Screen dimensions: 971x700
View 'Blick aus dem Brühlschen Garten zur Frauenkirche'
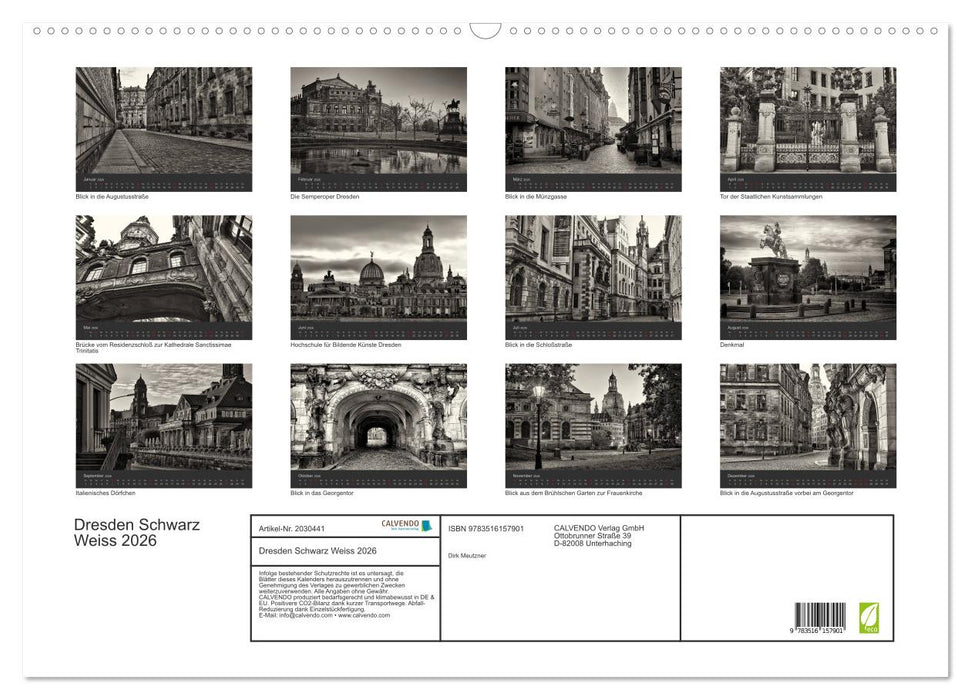click(x=591, y=425)
